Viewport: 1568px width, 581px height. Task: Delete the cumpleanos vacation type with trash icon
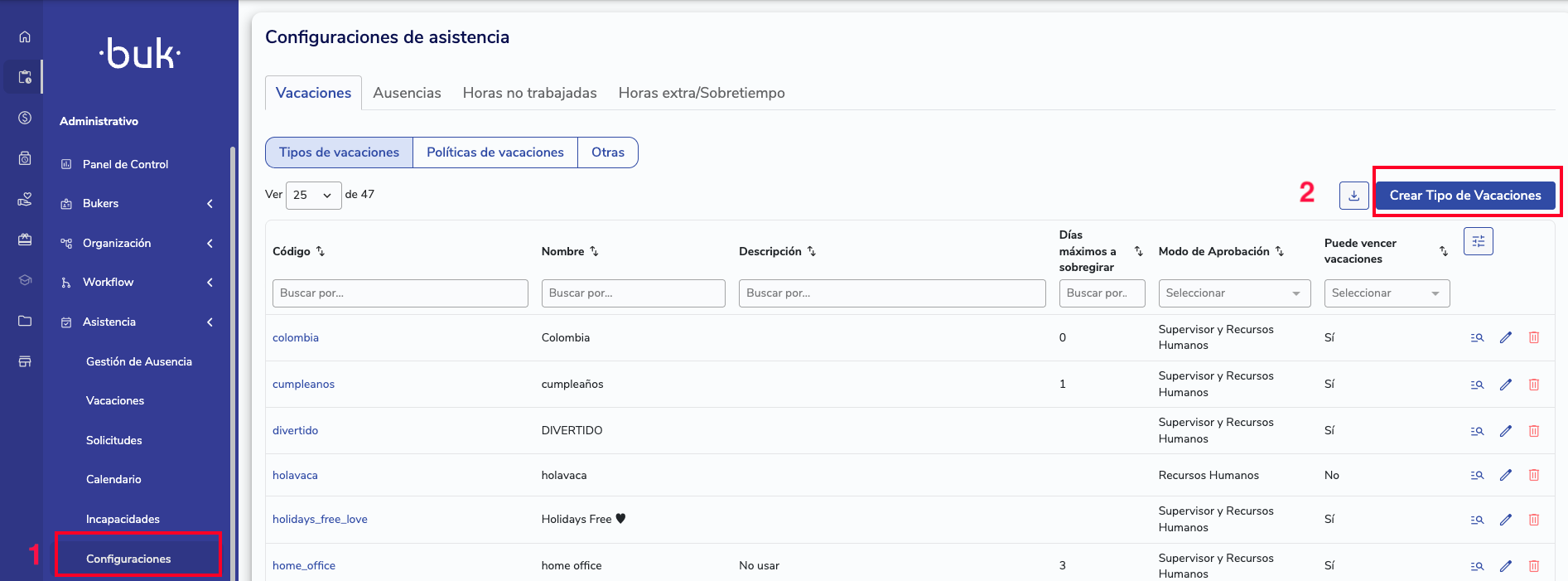tap(1534, 385)
